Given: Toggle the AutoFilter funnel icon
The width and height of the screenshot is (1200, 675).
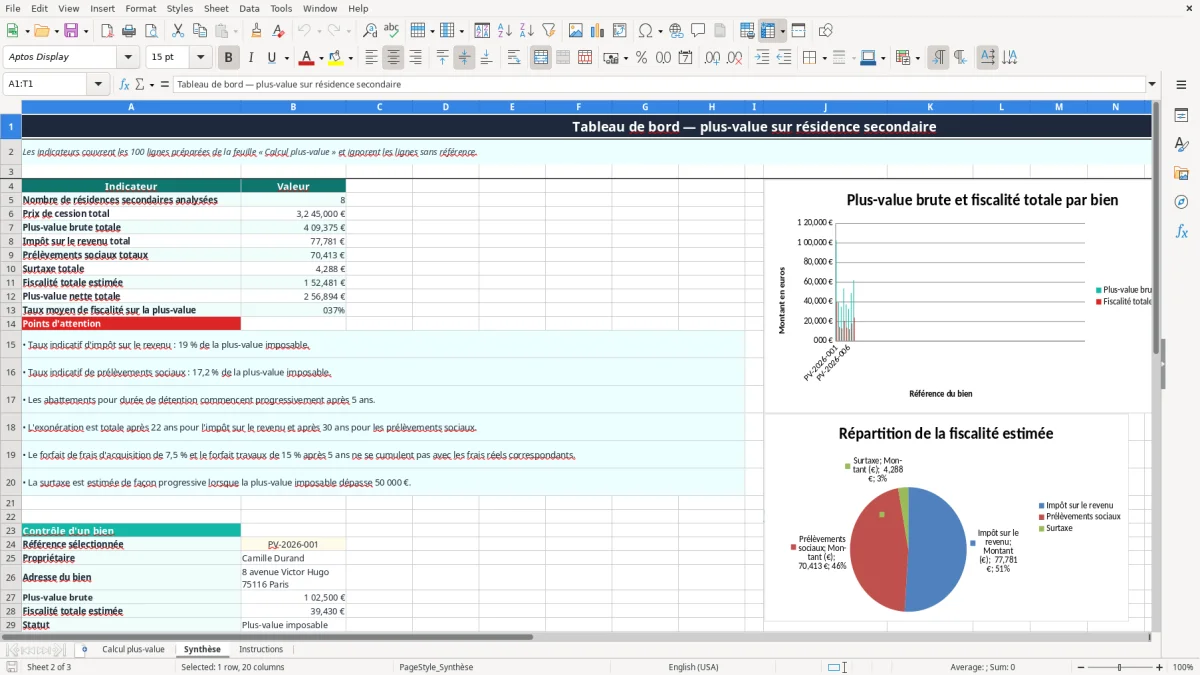Looking at the screenshot, I should pos(548,31).
